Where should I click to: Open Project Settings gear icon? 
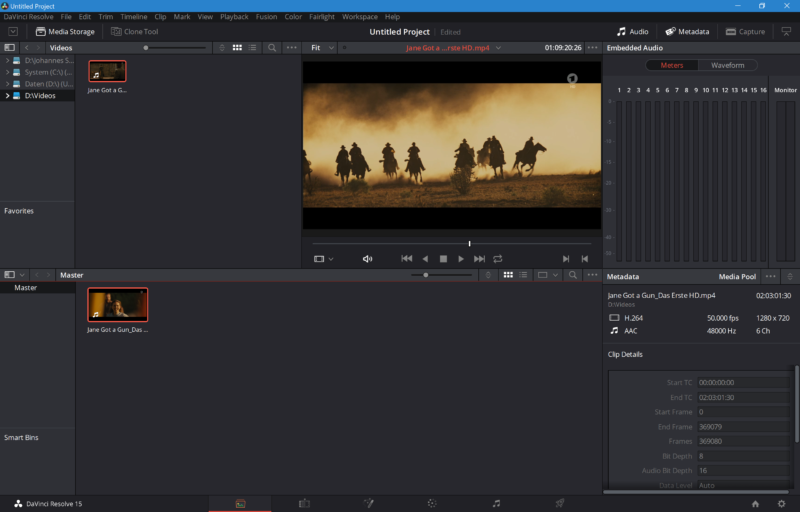(x=781, y=504)
